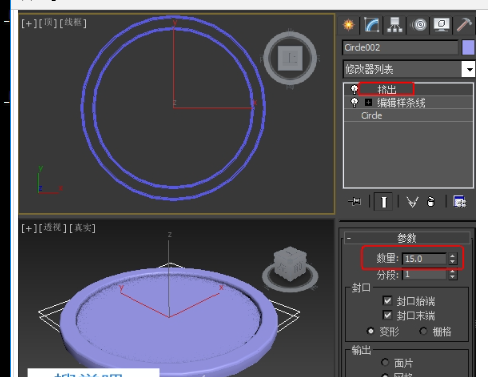Screen dimensions: 488x377
Task: Click Make Unique icon
Action: [x=412, y=202]
